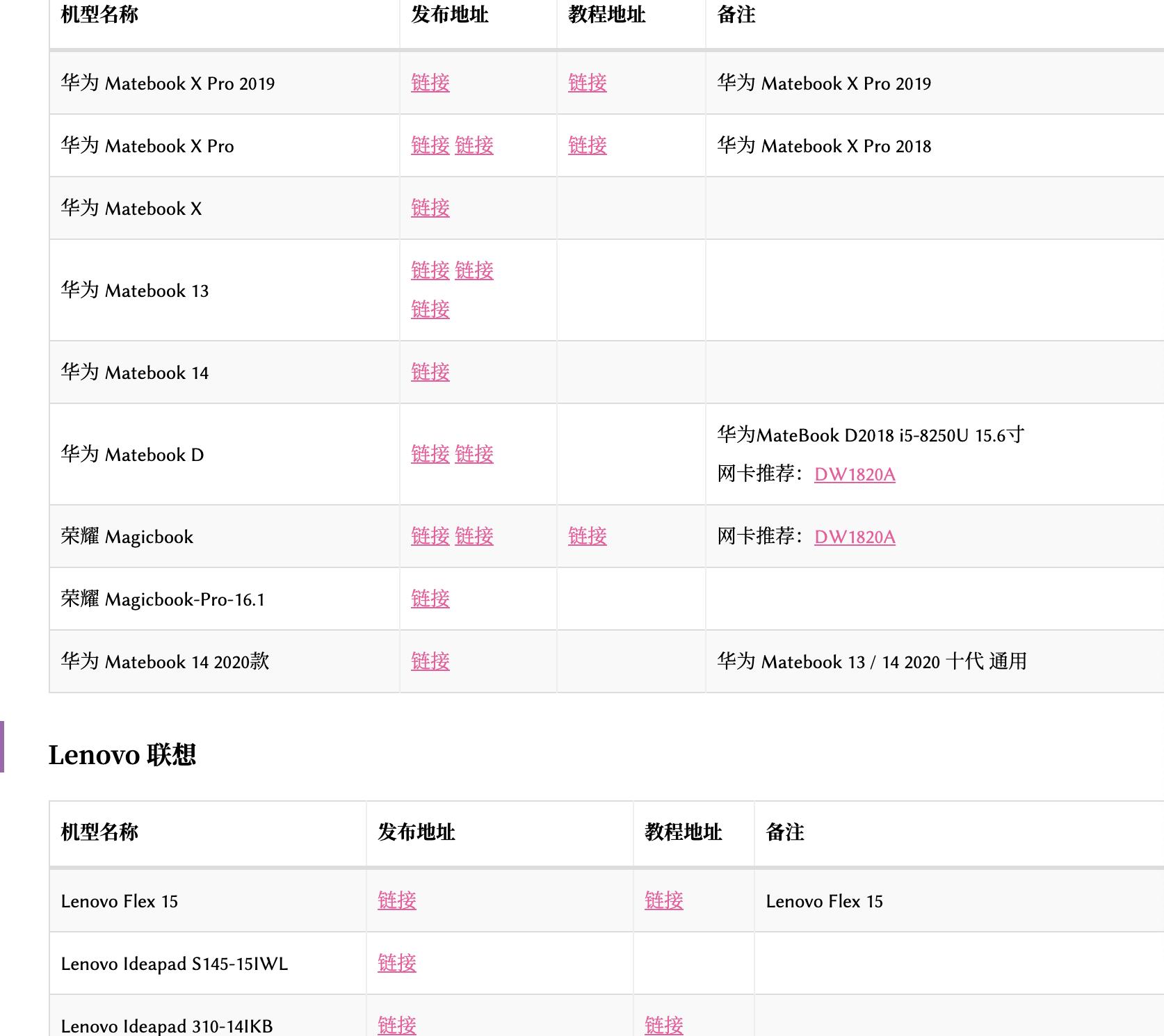The width and height of the screenshot is (1164, 1036).
Task: Click the DW1820A link in the 荣耀 Magicbook row
Action: [x=855, y=537]
